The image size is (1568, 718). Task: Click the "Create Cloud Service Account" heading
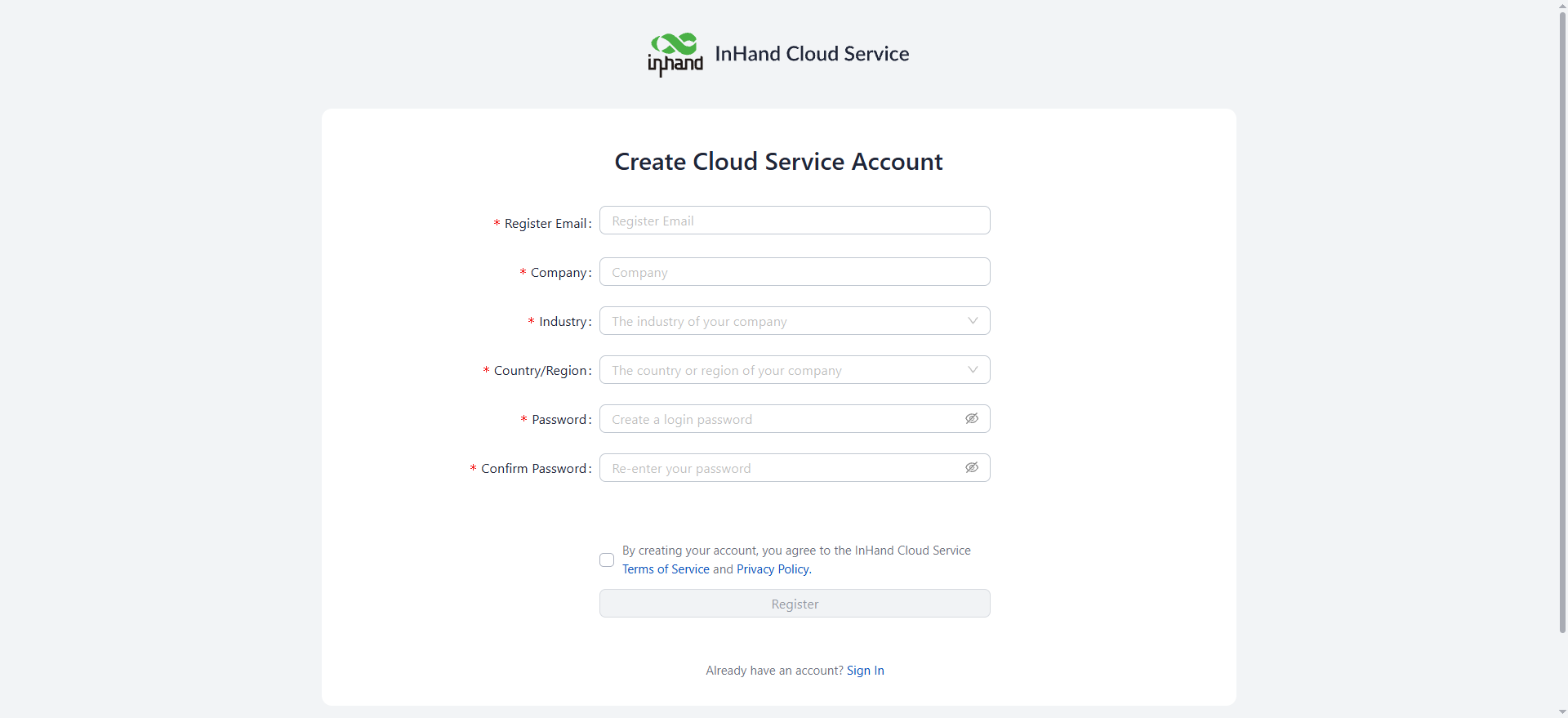point(778,162)
